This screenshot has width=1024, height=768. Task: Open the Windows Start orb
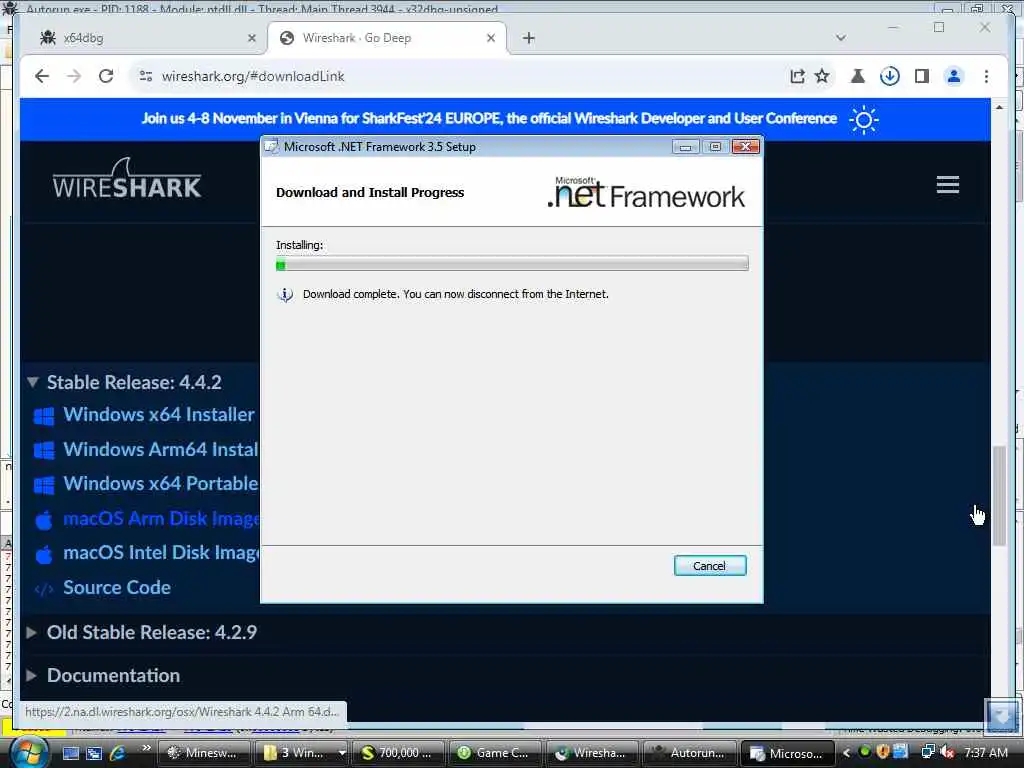coord(28,752)
